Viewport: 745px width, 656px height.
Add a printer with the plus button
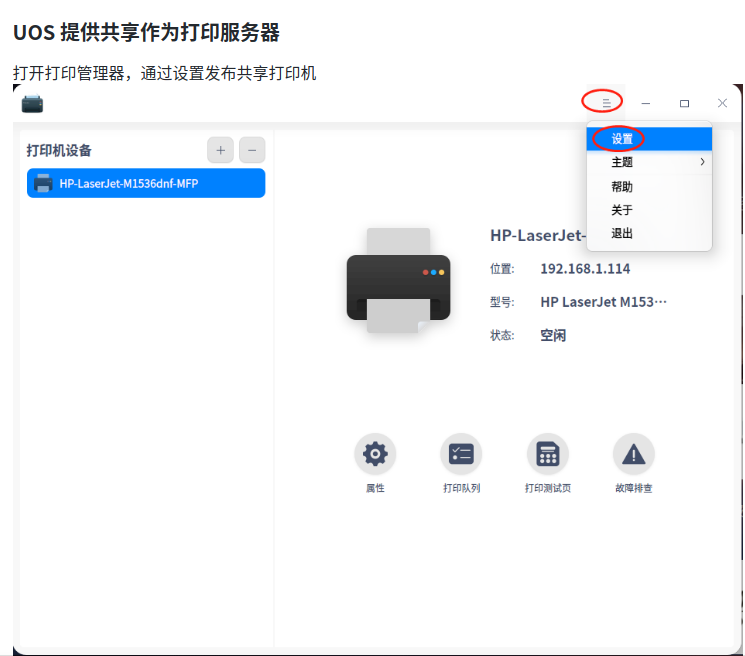pos(220,151)
